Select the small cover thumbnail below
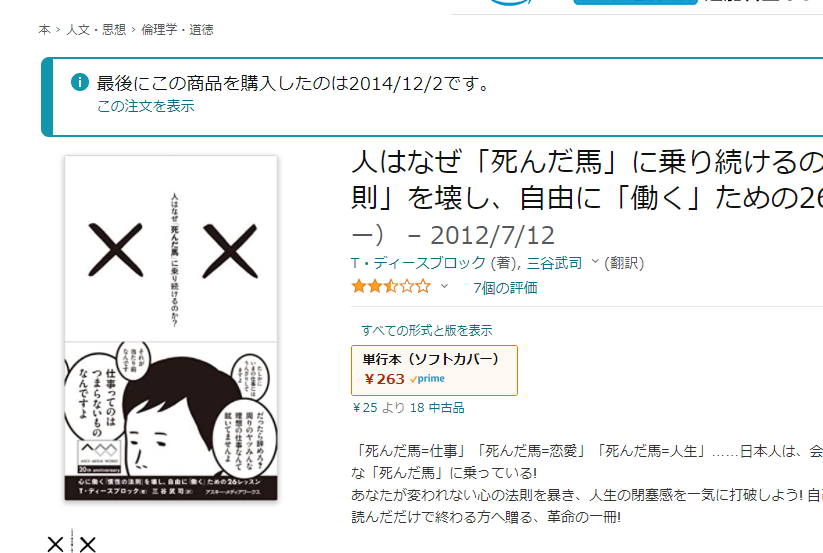This screenshot has width=823, height=553. pos(71,543)
